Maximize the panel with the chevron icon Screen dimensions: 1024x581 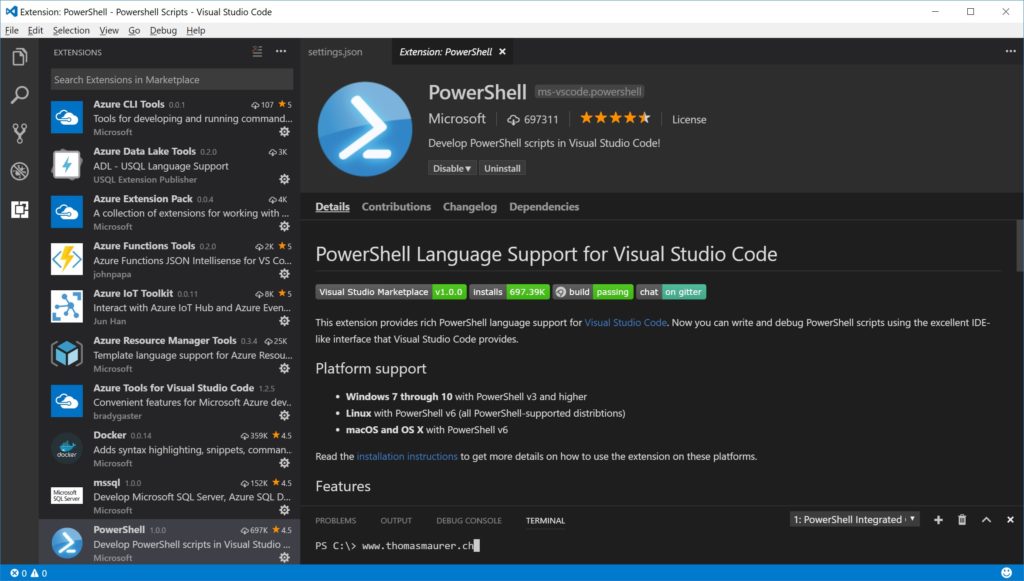click(x=985, y=519)
